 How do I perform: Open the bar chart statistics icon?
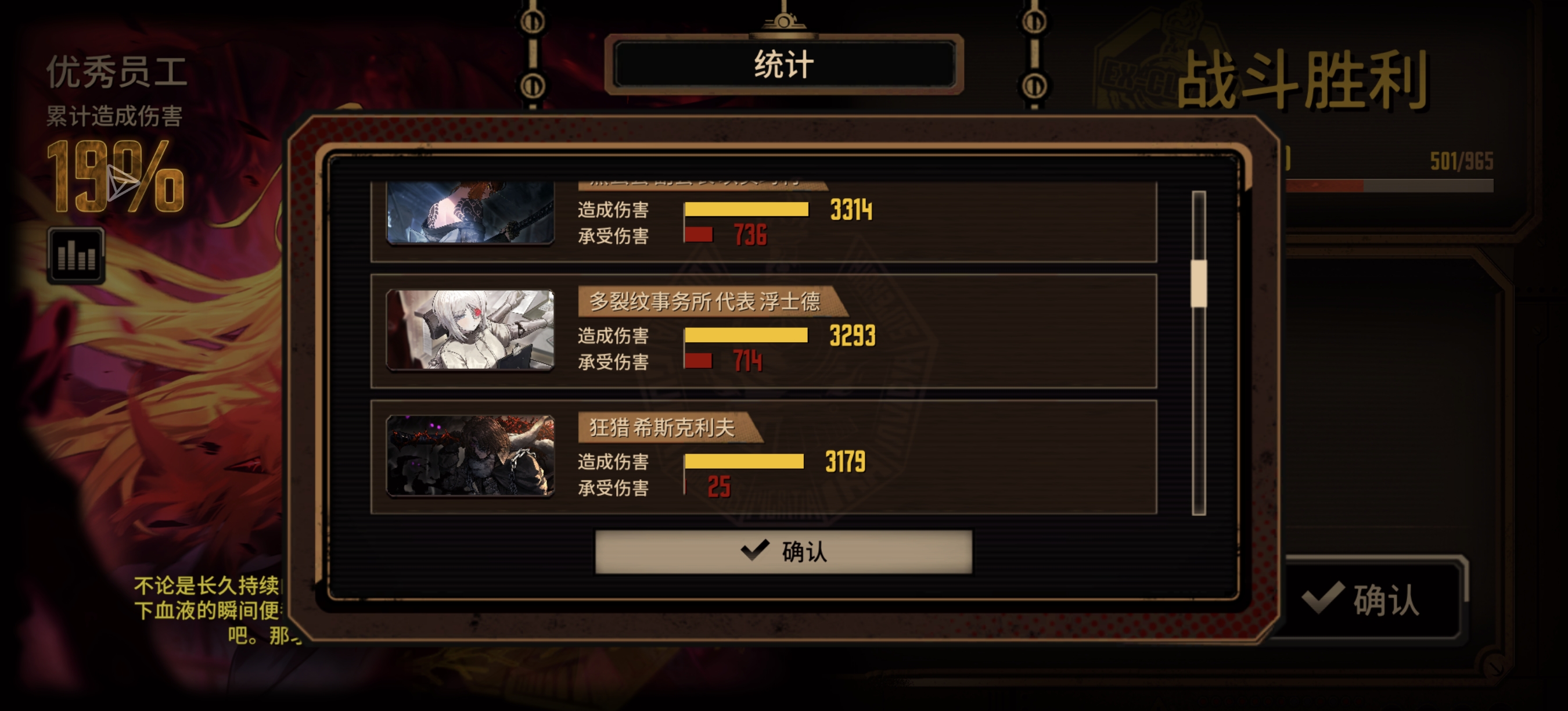(x=76, y=255)
